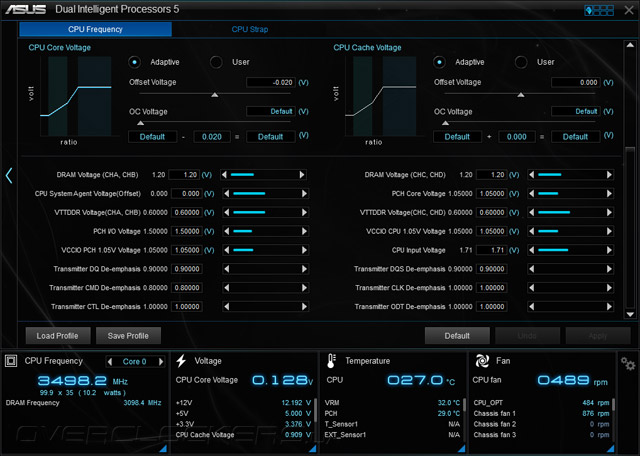
Task: Click CPU Cache Offset Voltage field 0.000
Action: (x=576, y=82)
